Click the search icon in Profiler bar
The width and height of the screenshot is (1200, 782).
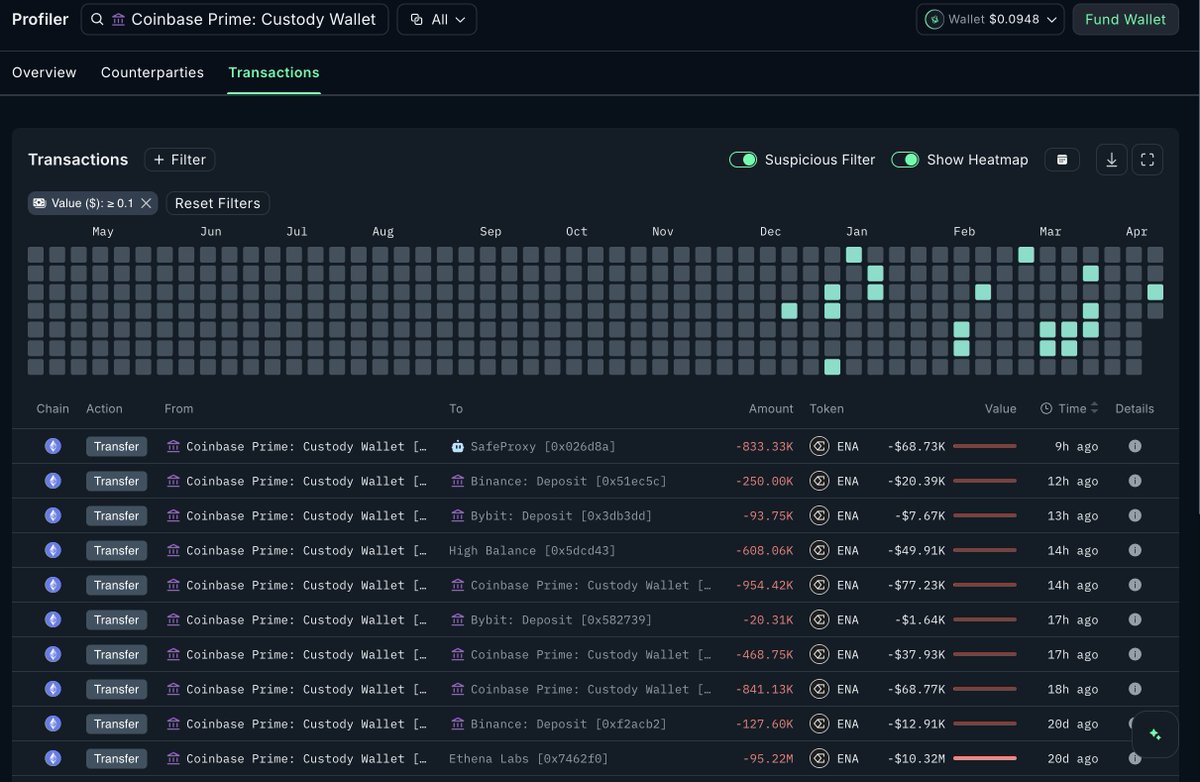coord(97,19)
